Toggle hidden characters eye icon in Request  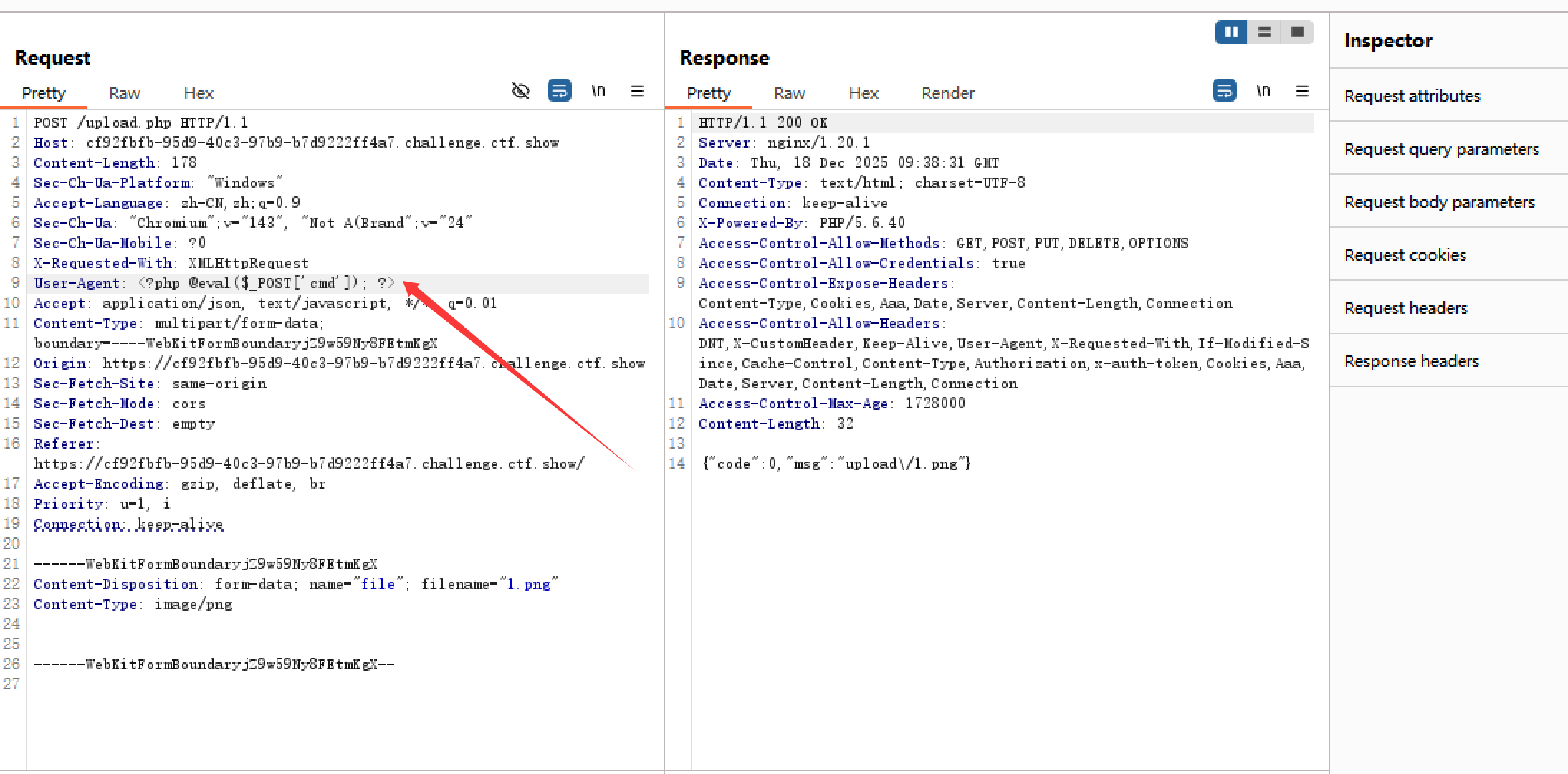point(520,91)
